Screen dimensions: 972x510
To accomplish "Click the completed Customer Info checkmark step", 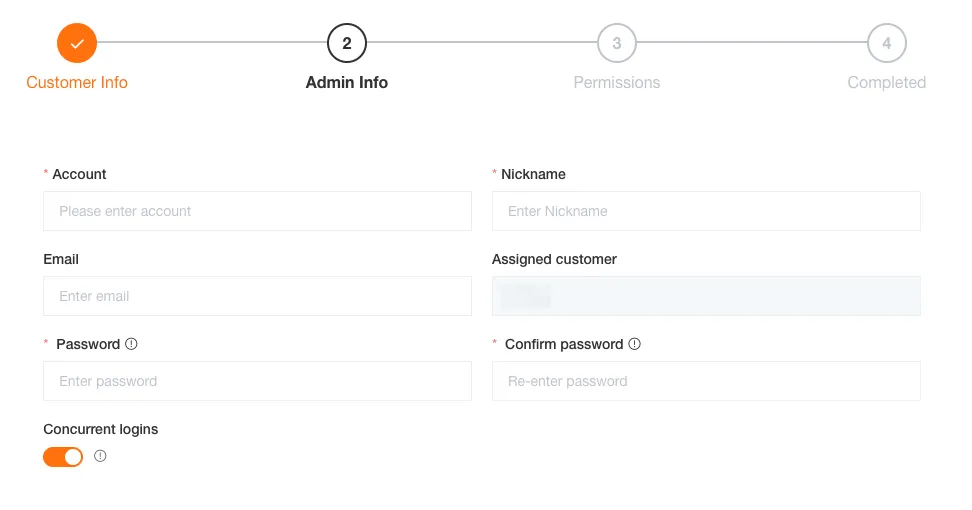I will click(77, 43).
